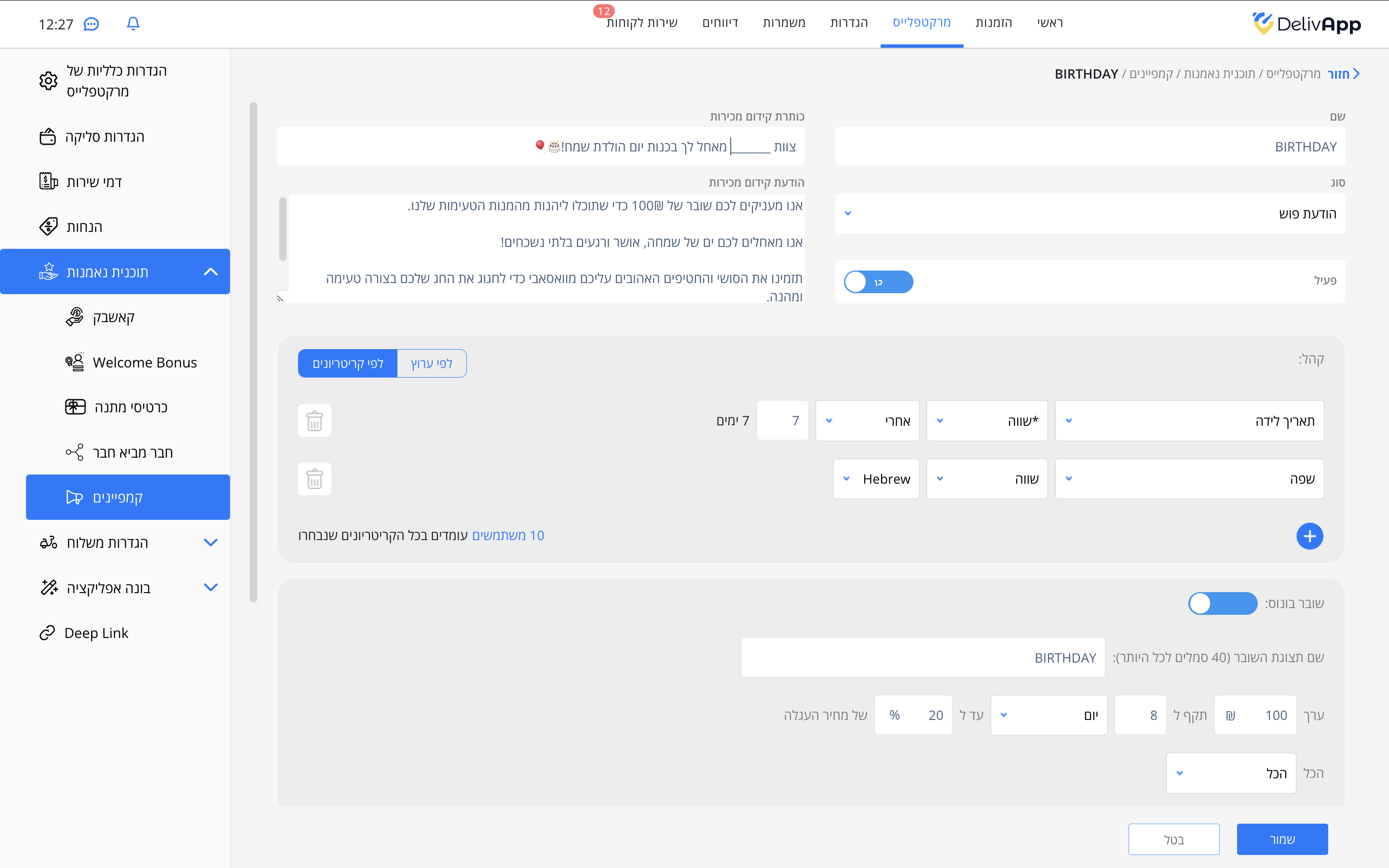Toggle the active (פעיל) switch
The image size is (1389, 868).
(878, 282)
